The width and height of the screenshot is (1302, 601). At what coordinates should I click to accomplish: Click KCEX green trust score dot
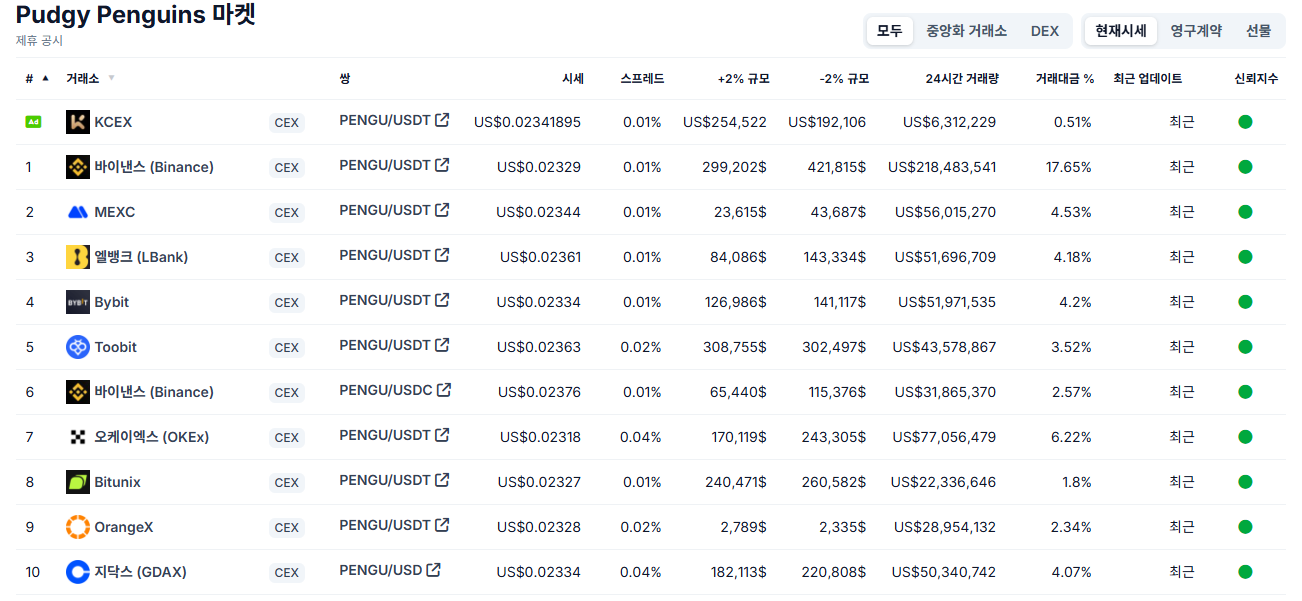click(x=1245, y=122)
